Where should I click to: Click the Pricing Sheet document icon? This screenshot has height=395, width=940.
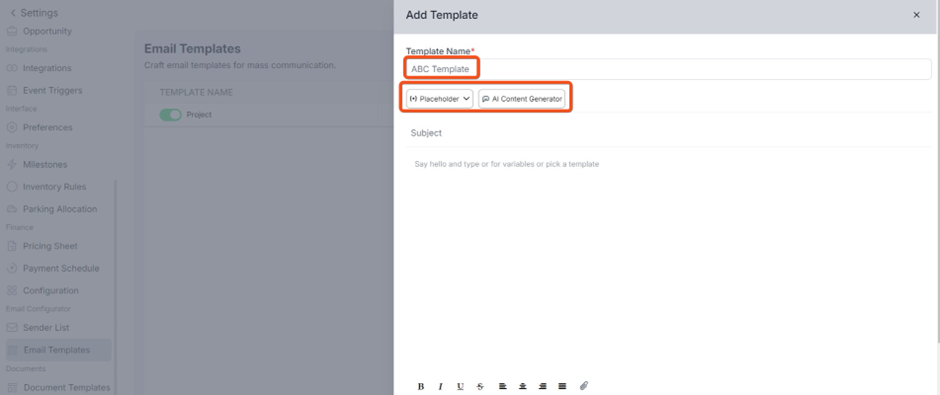click(12, 246)
